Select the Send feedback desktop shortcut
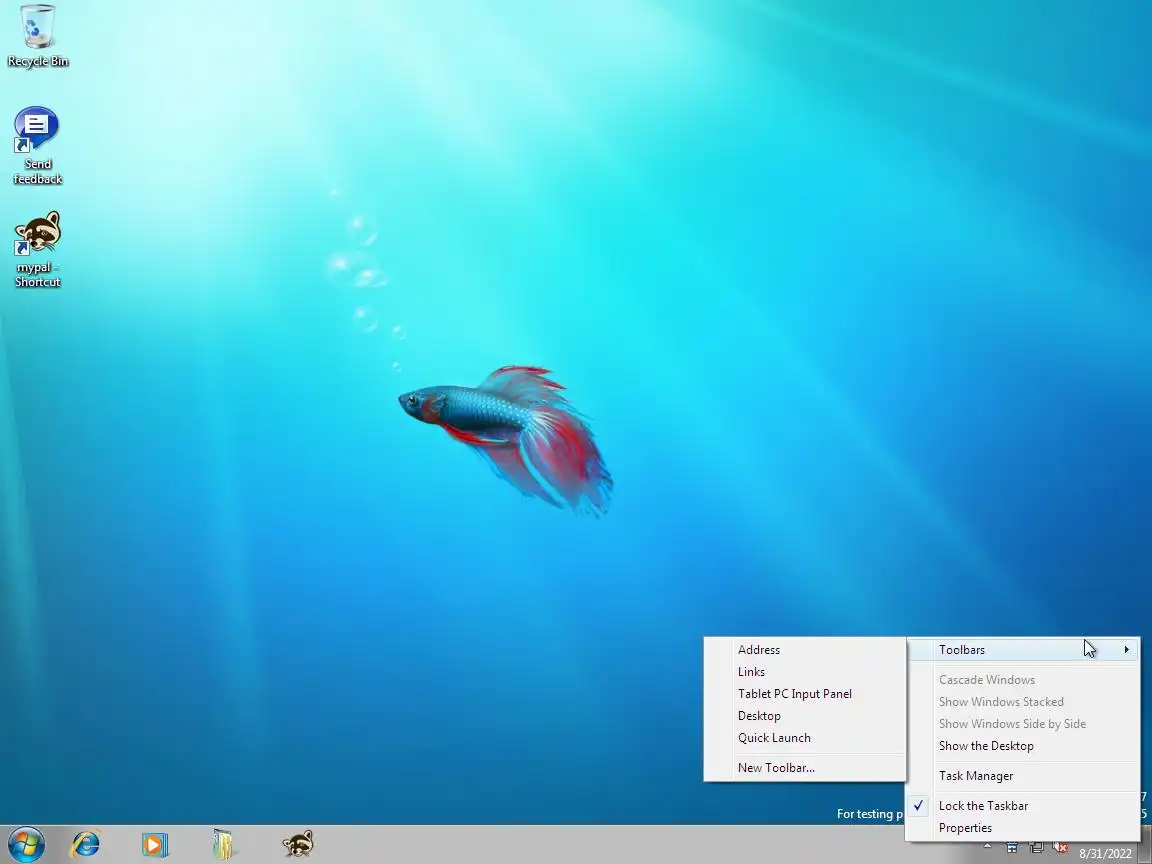The image size is (1152, 864). click(37, 145)
